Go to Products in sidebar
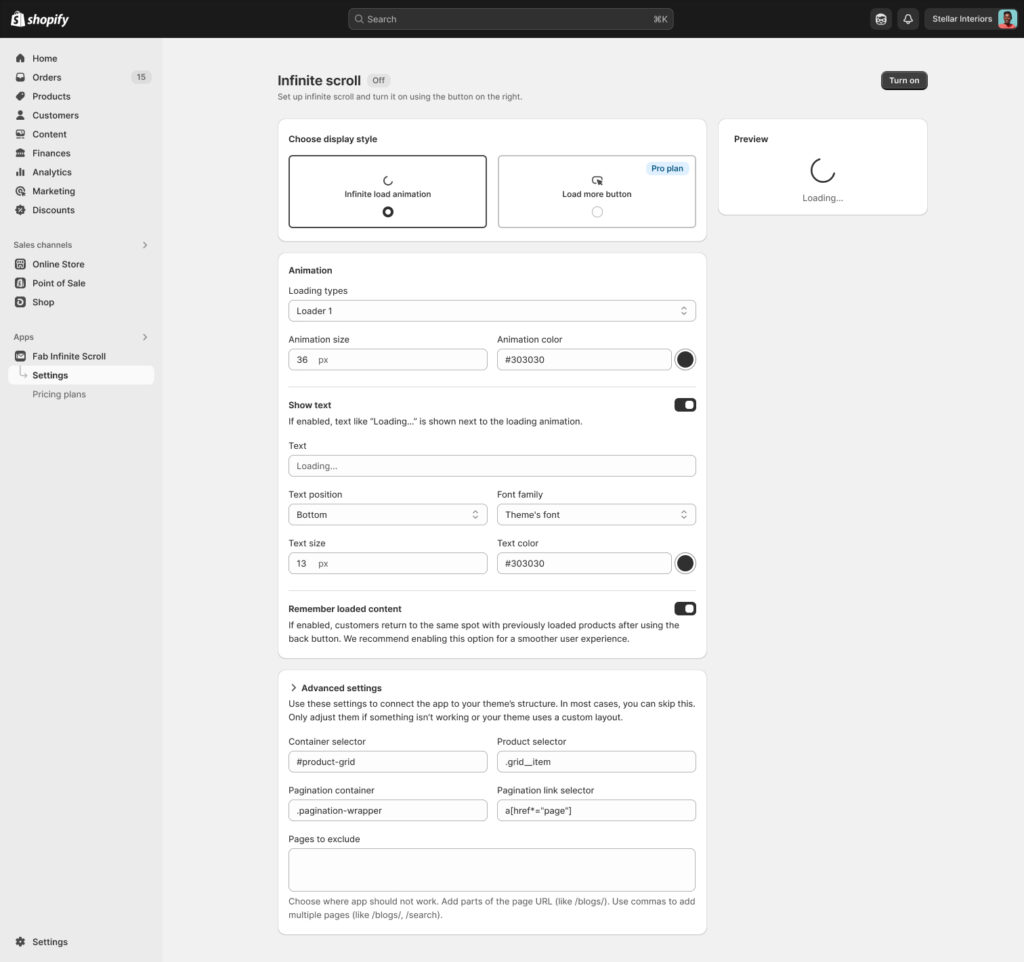The width and height of the screenshot is (1024, 962). pos(81,96)
